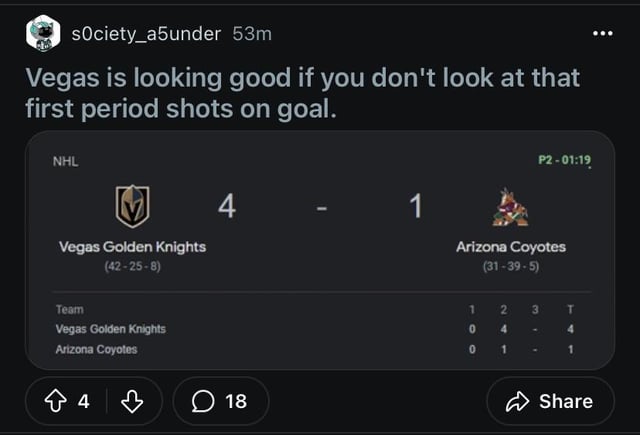640x435 pixels.
Task: Share this post
Action: point(551,401)
